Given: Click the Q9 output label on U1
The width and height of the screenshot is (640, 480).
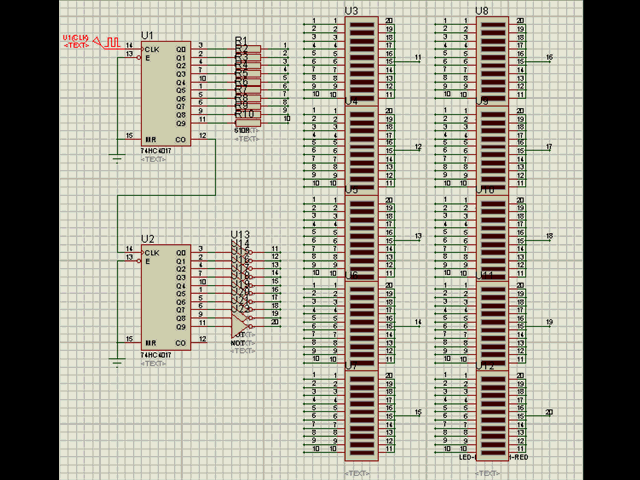Looking at the screenshot, I should click(181, 123).
